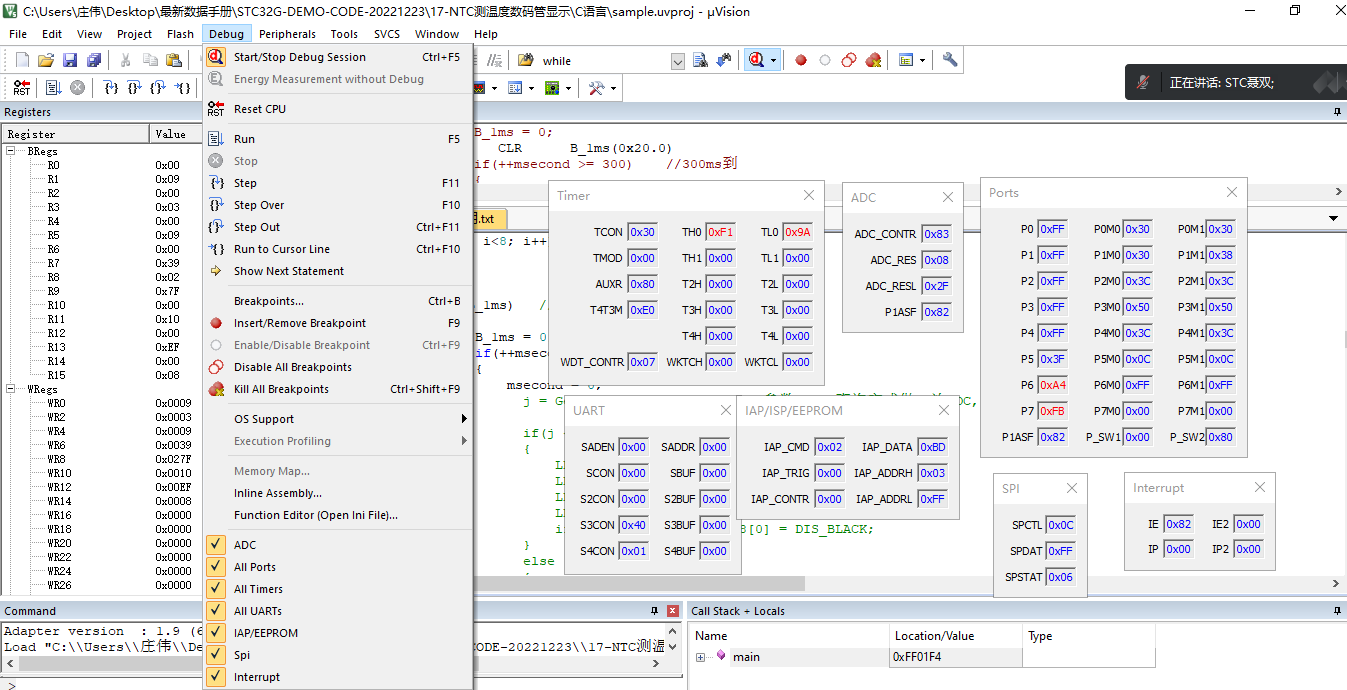Close the Timer peripheral window
Screen dimensions: 1347x690
[809, 196]
